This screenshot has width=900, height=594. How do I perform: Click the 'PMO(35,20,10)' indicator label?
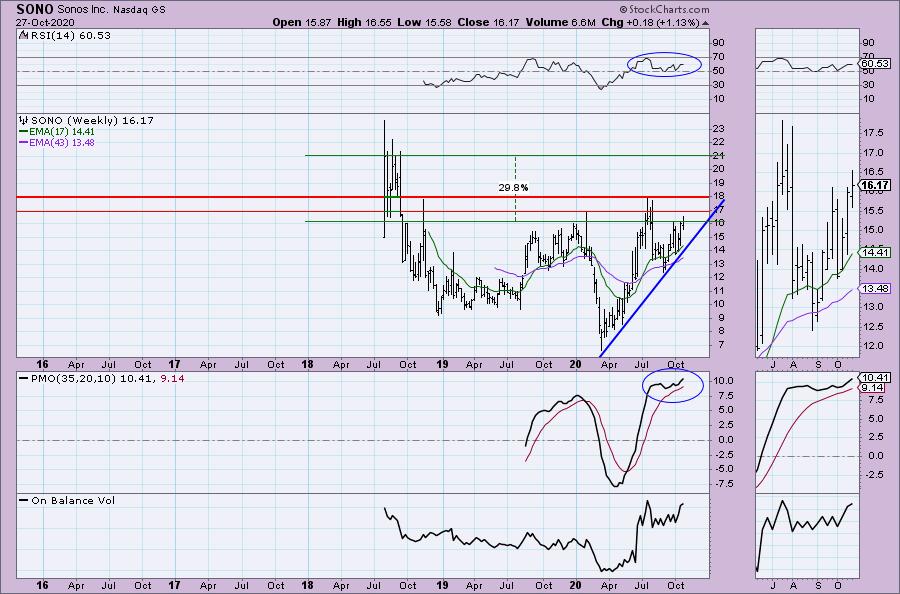(73, 379)
